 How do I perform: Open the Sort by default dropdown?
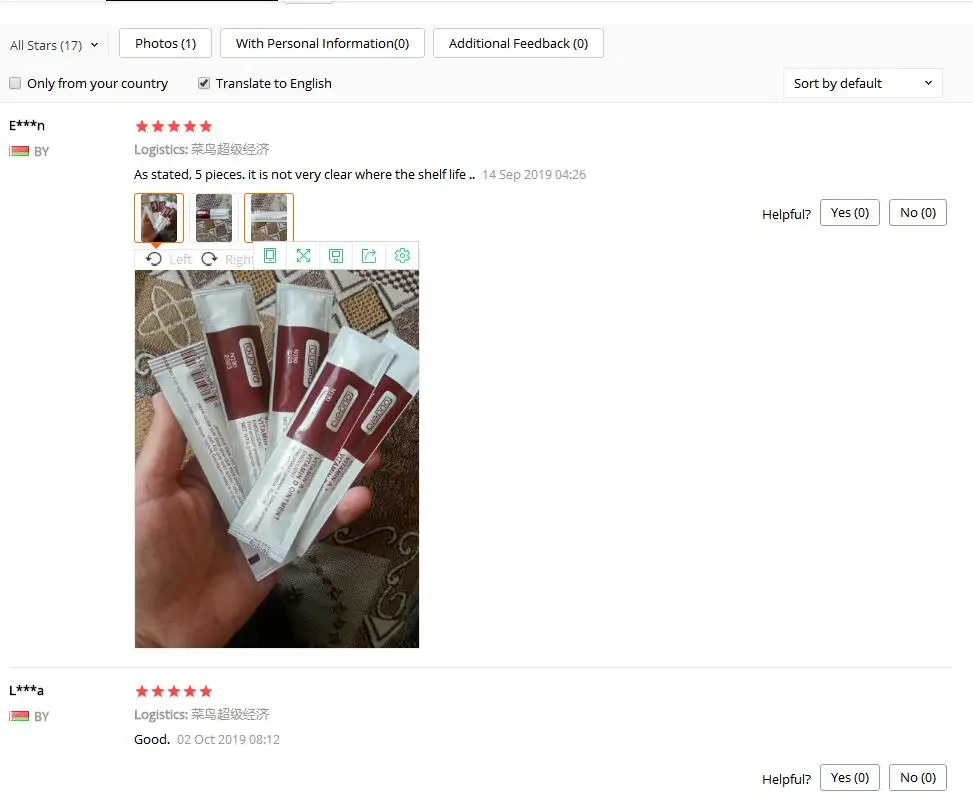pos(863,83)
